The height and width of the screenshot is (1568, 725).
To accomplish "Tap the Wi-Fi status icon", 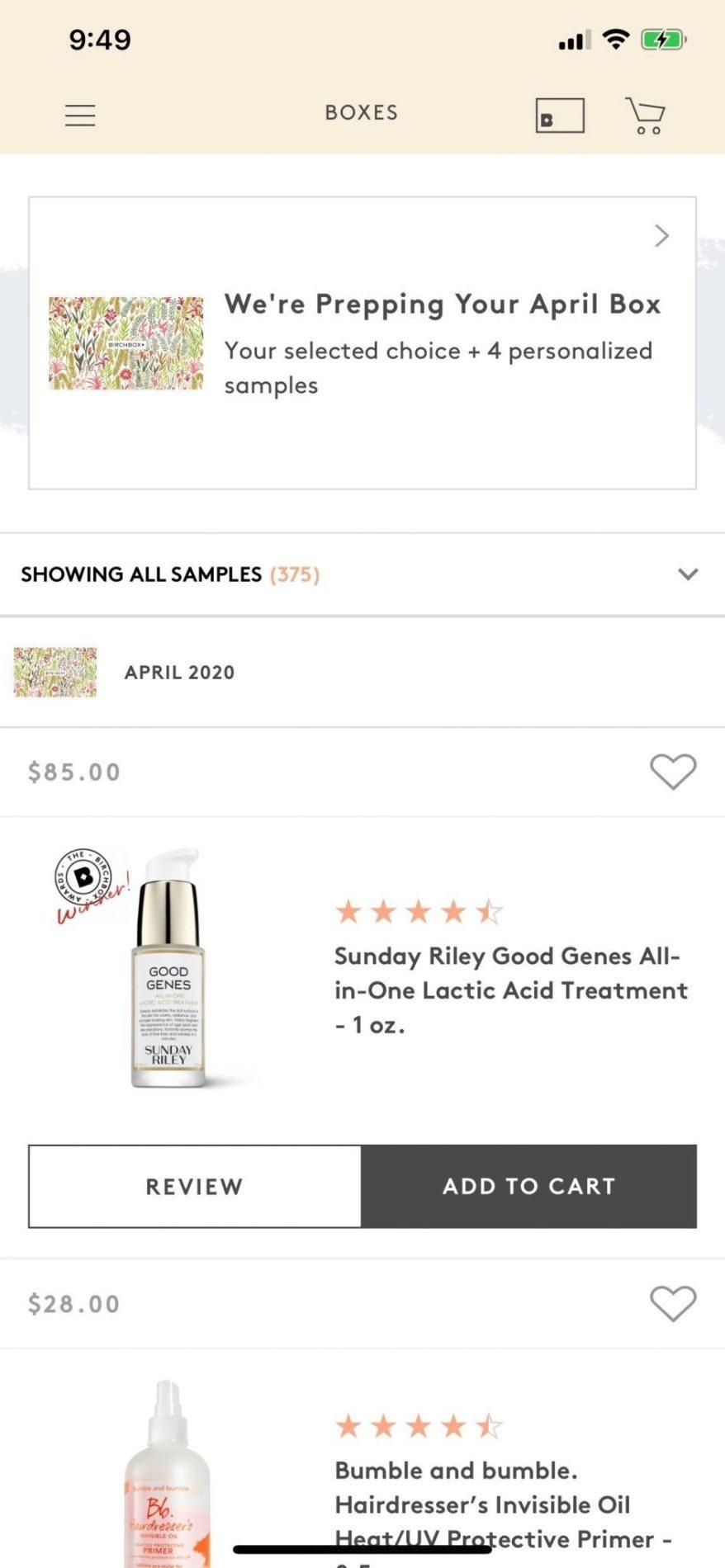I will pyautogui.click(x=616, y=39).
